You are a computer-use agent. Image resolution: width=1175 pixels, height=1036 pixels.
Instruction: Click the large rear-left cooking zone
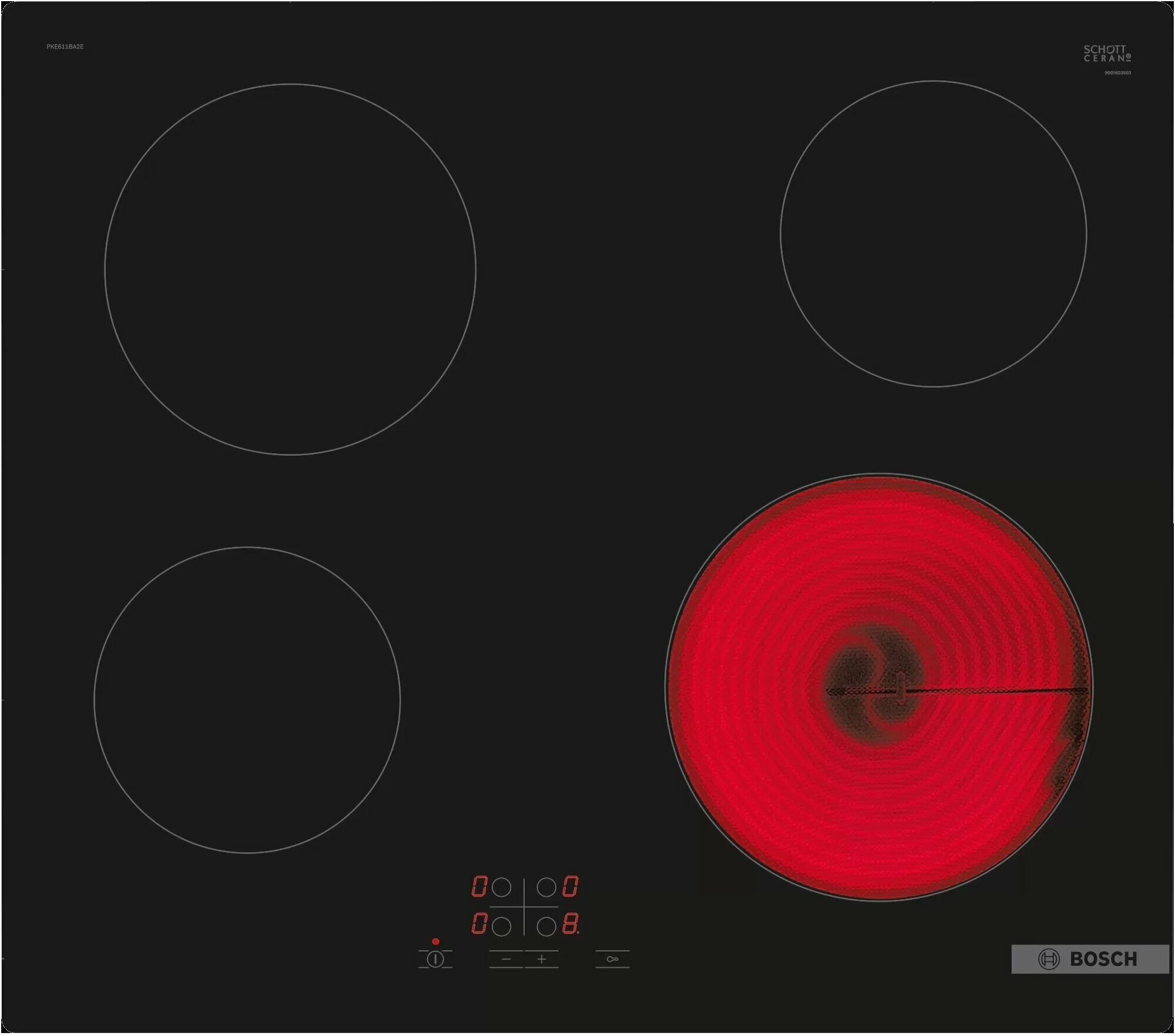point(290,269)
